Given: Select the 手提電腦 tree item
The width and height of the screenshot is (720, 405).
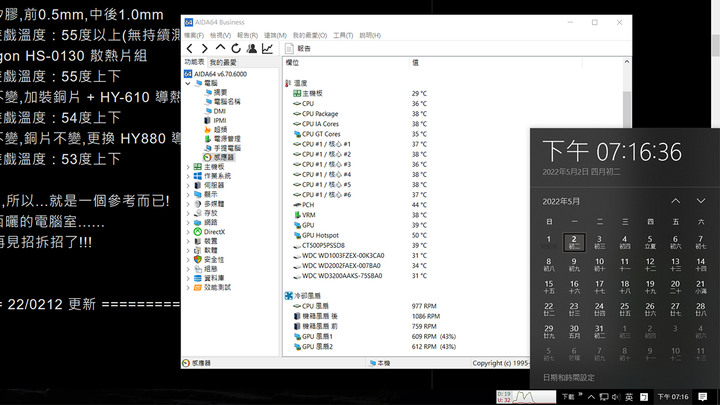Looking at the screenshot, I should pos(226,148).
